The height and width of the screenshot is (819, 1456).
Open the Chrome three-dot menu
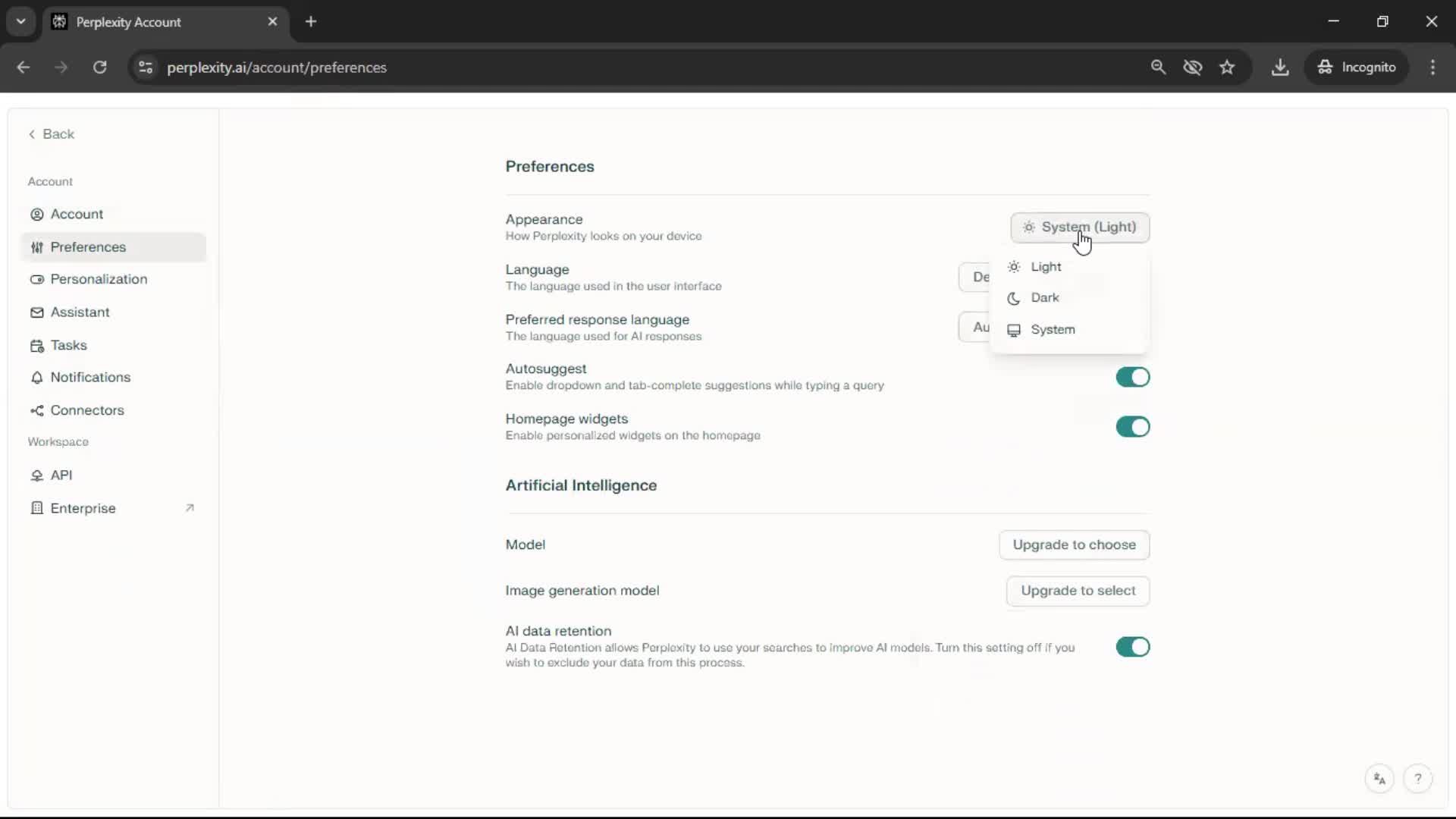(x=1432, y=67)
